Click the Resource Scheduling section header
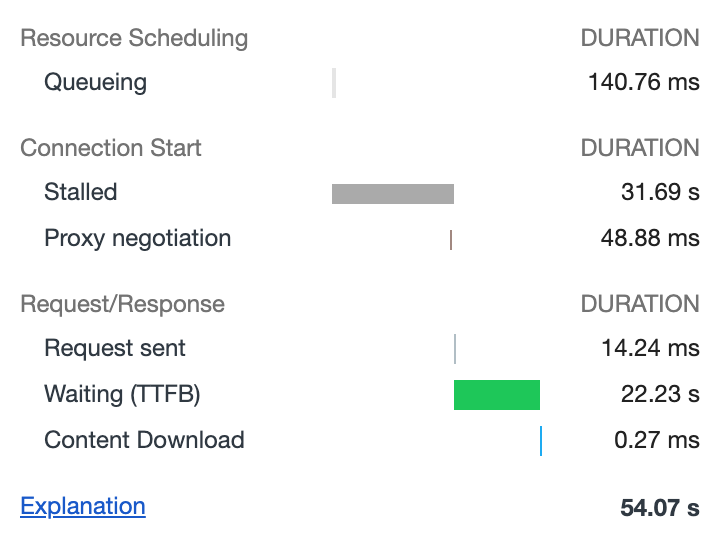The width and height of the screenshot is (728, 546). click(134, 39)
